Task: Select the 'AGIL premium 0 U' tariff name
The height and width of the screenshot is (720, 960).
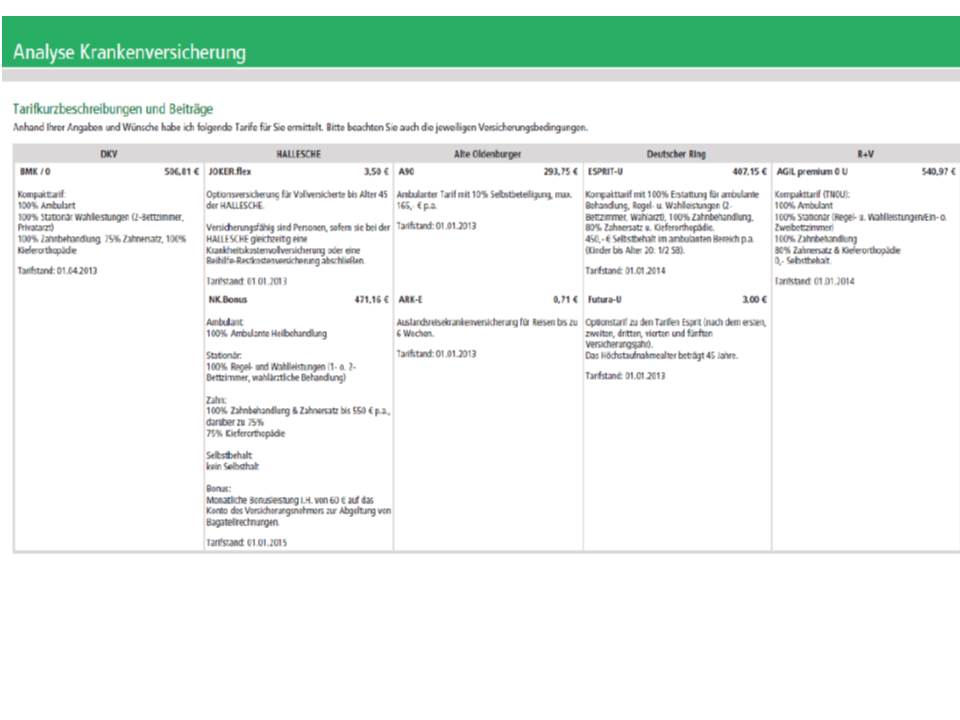Action: click(x=812, y=171)
